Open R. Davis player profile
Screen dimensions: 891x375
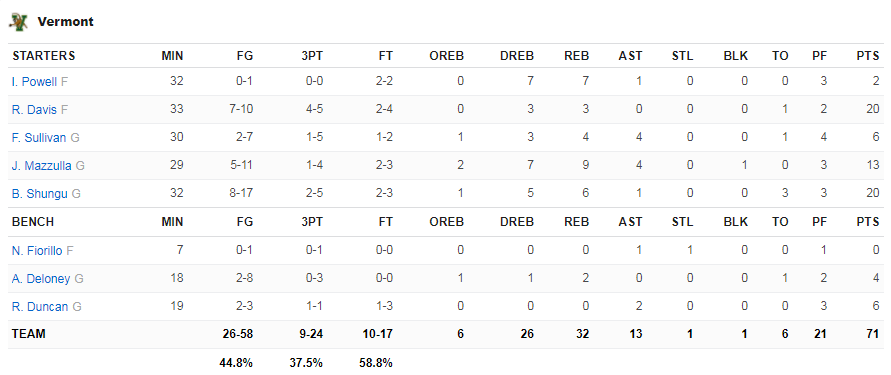pos(34,110)
